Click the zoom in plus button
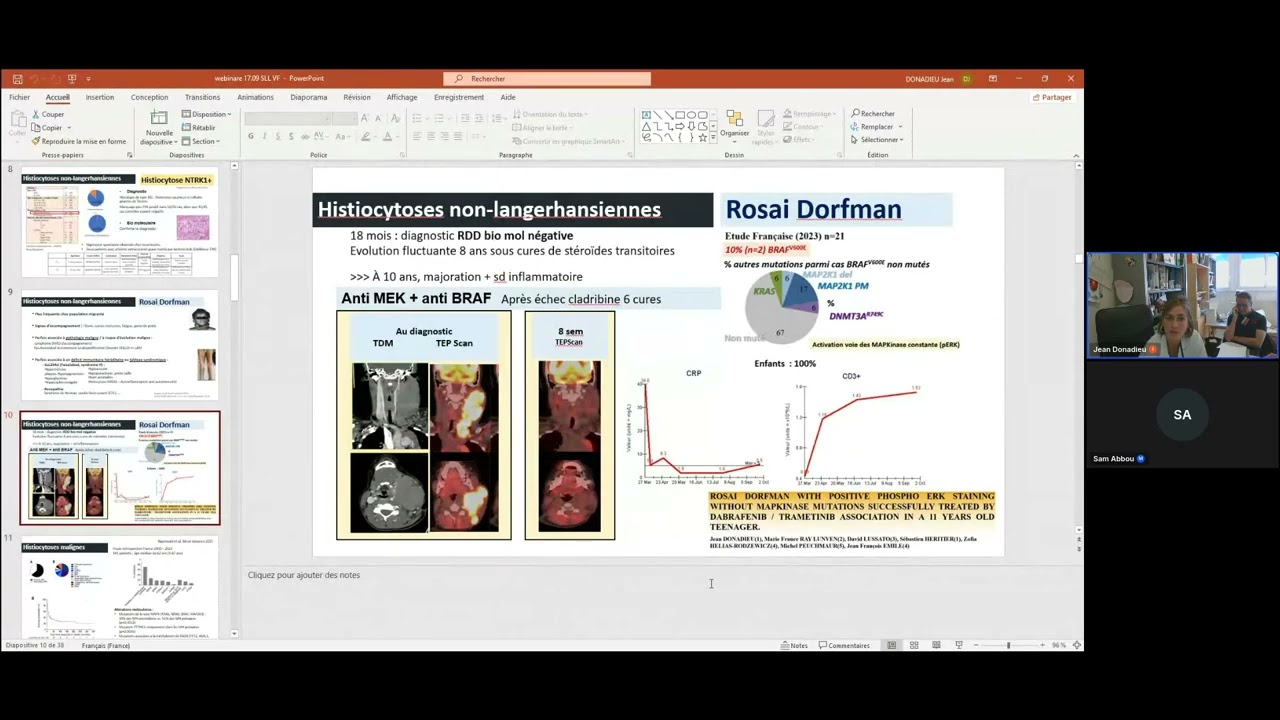The image size is (1280, 720). pos(1043,645)
